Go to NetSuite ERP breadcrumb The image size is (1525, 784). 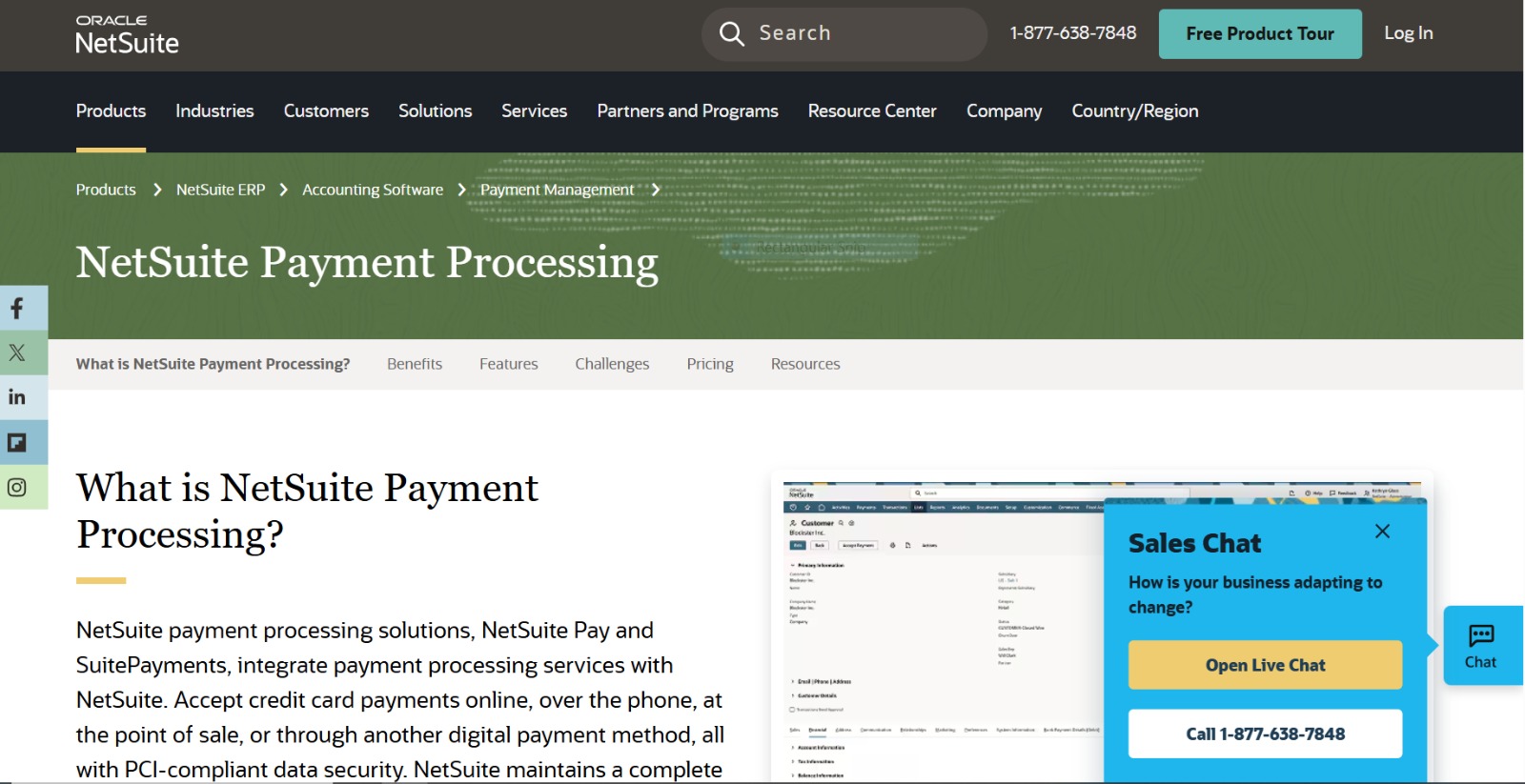pos(220,190)
